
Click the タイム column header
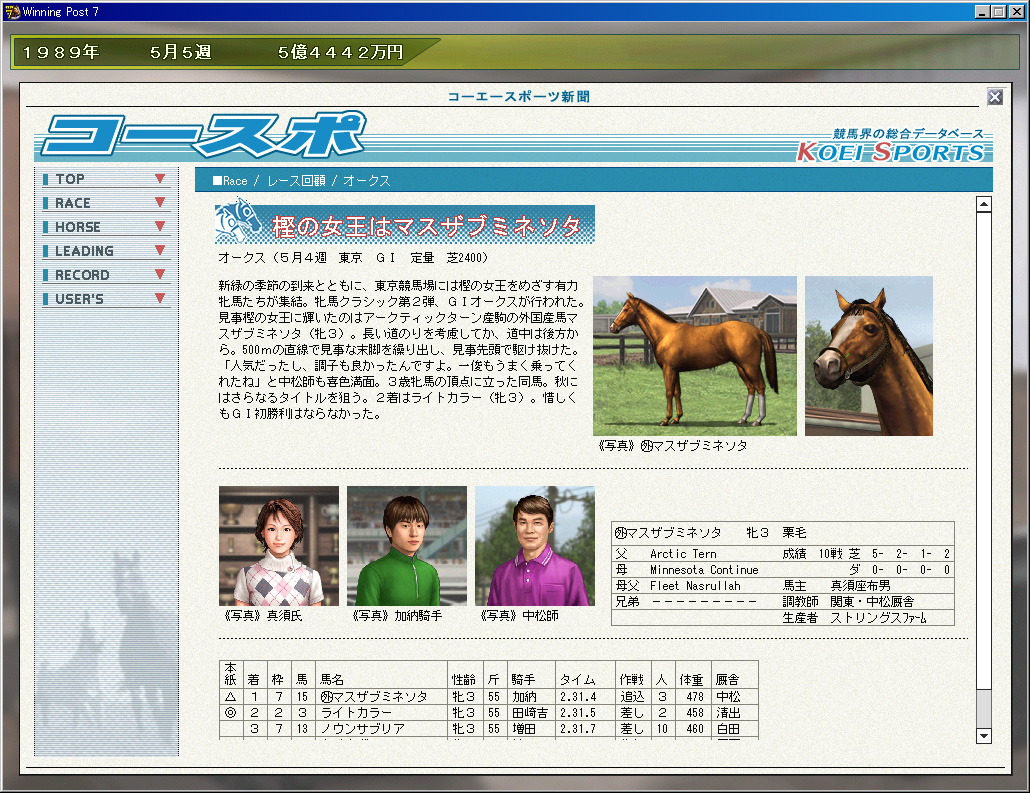(x=577, y=679)
